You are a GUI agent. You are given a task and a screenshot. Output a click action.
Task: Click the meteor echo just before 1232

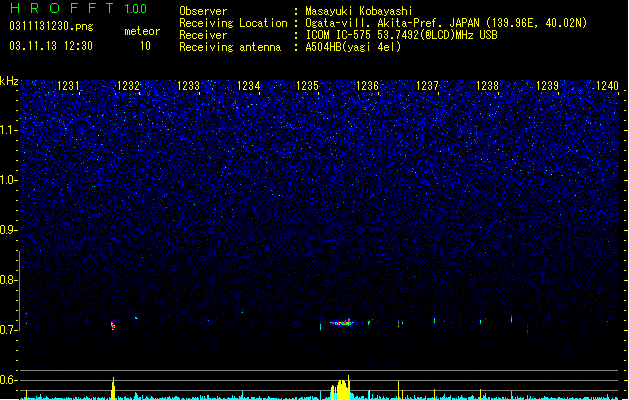(113, 325)
